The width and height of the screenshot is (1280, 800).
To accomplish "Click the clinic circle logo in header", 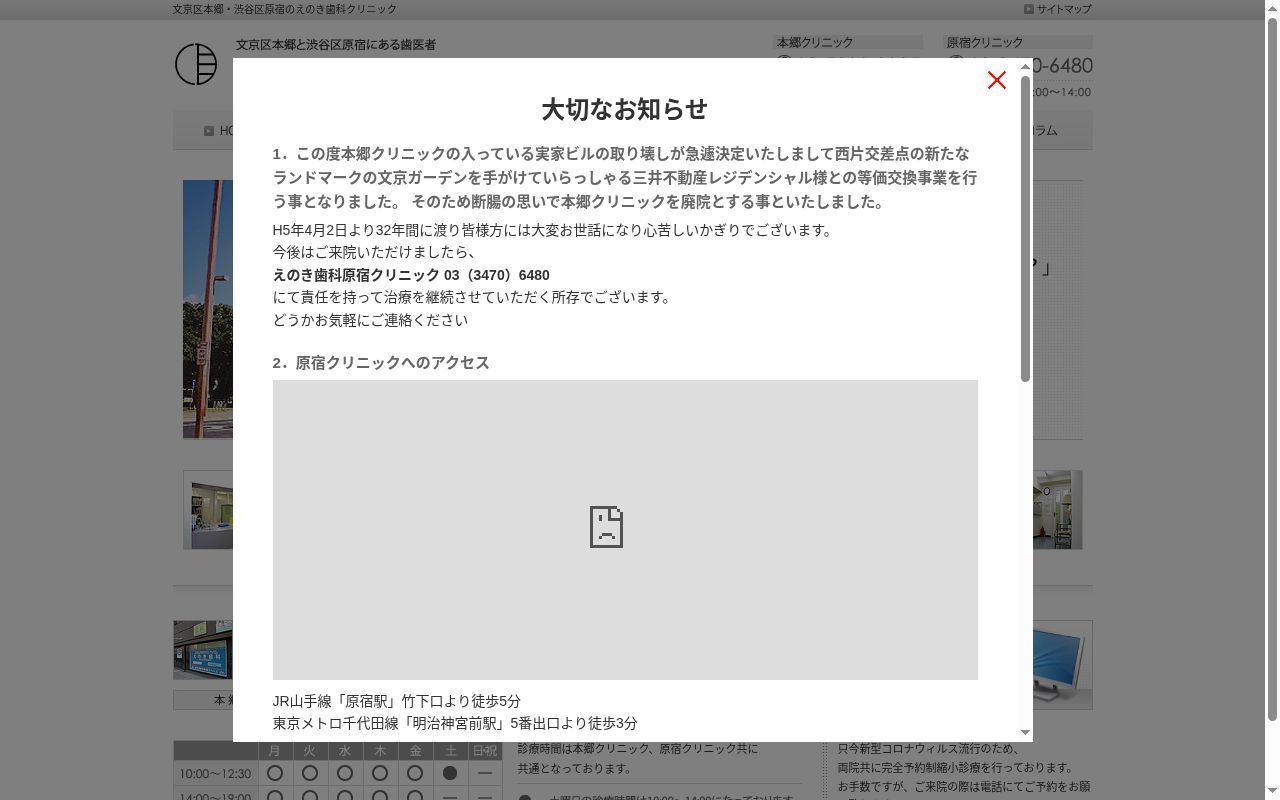I will point(196,65).
